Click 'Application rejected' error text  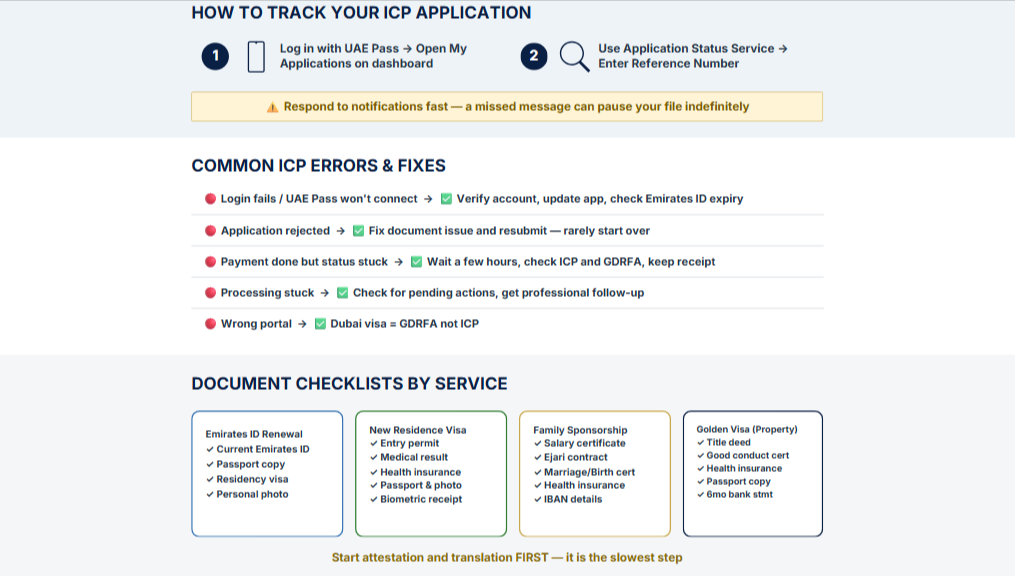pyautogui.click(x=275, y=230)
